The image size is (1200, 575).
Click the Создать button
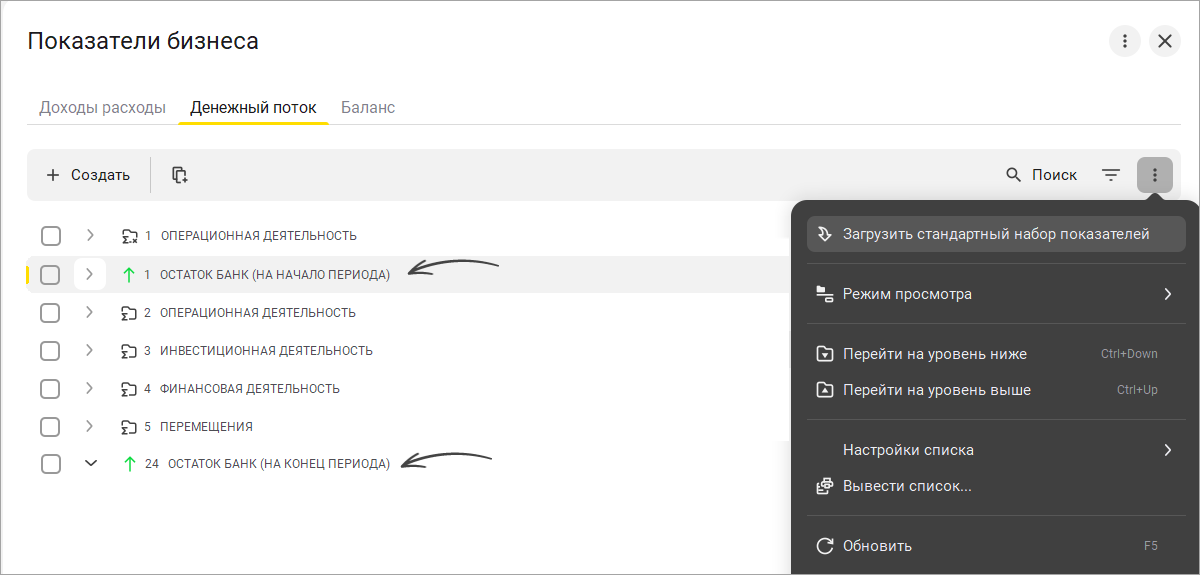[x=88, y=175]
